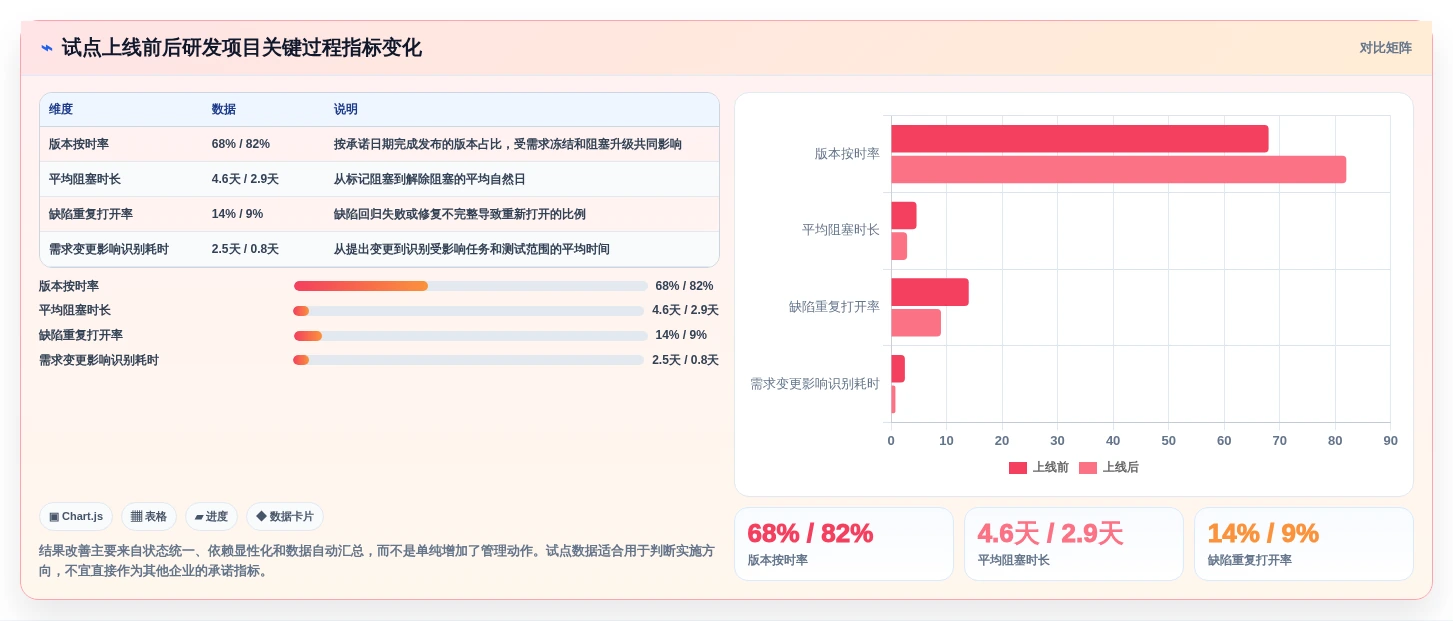Click description 从标记阻塞到解除阻塞的平均自然日
The height and width of the screenshot is (621, 1453).
coord(430,179)
